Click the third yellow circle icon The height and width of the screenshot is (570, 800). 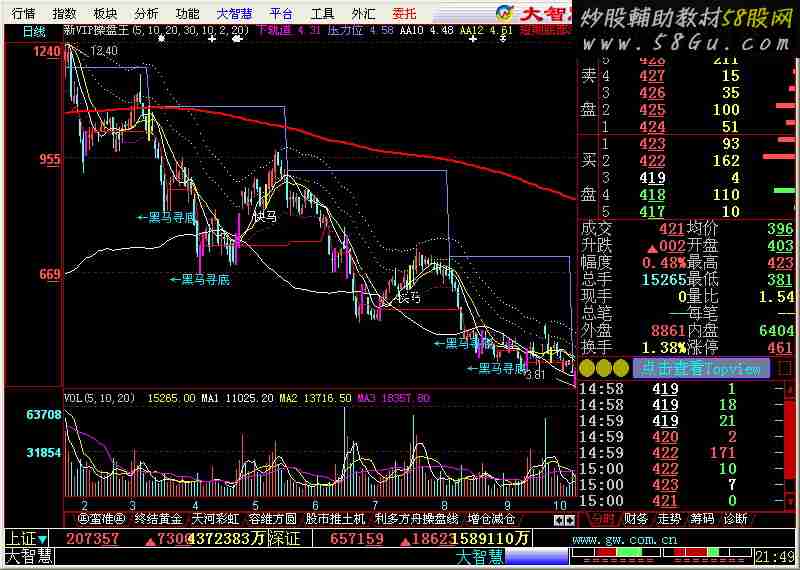click(620, 368)
